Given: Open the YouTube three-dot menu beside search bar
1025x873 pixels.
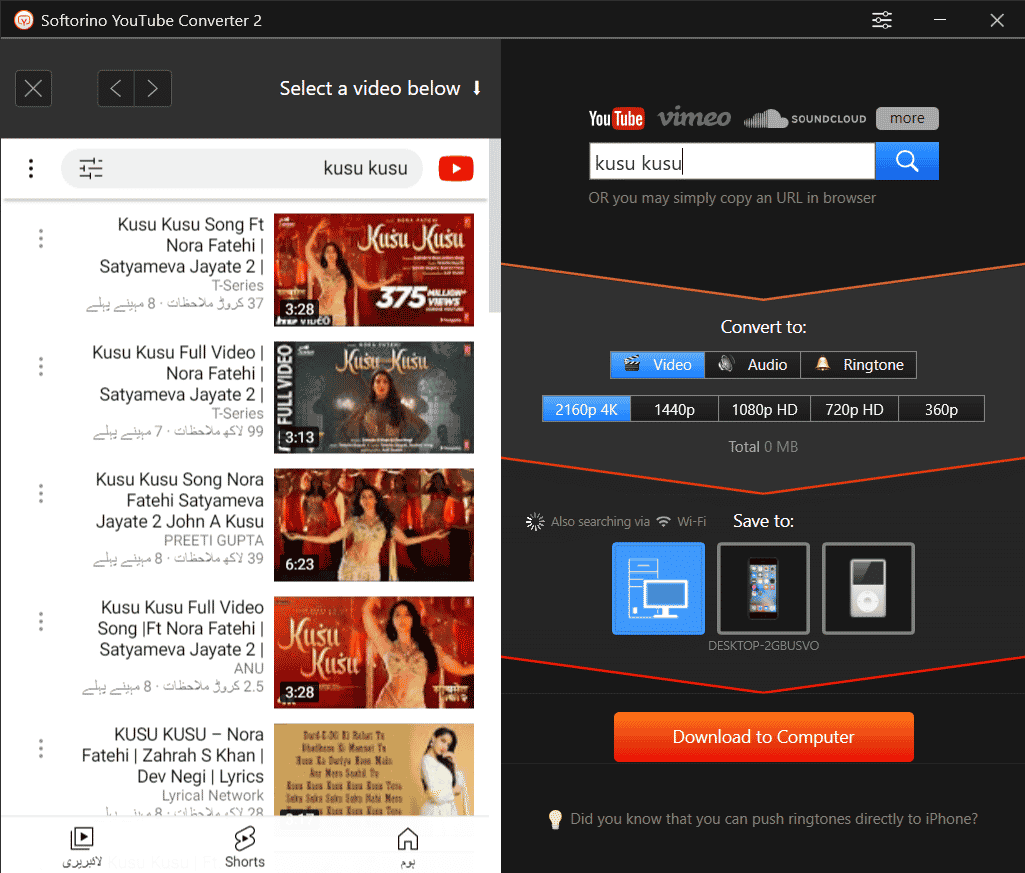Looking at the screenshot, I should (x=31, y=169).
